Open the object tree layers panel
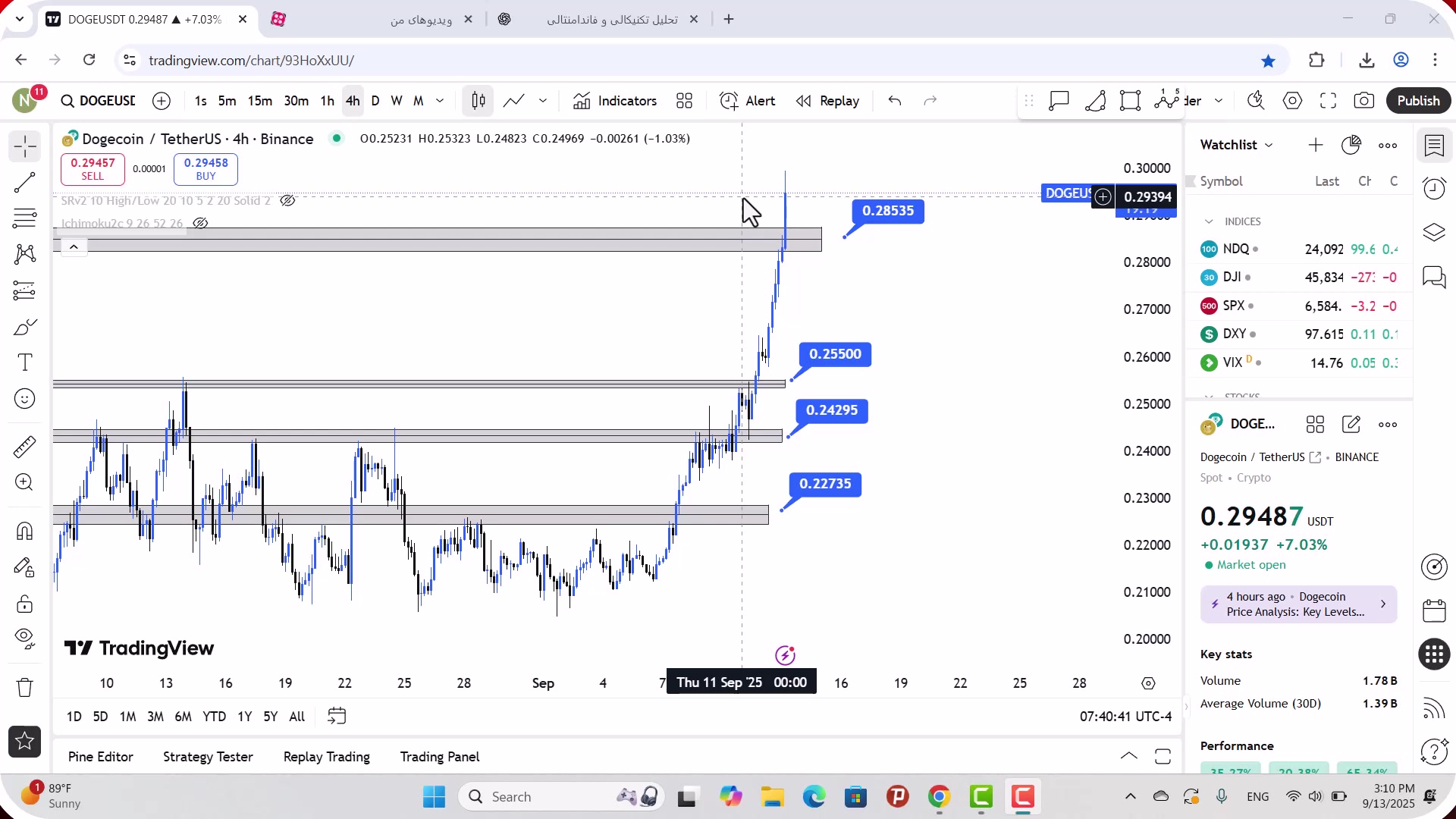Viewport: 1456px width, 819px height. [1434, 232]
